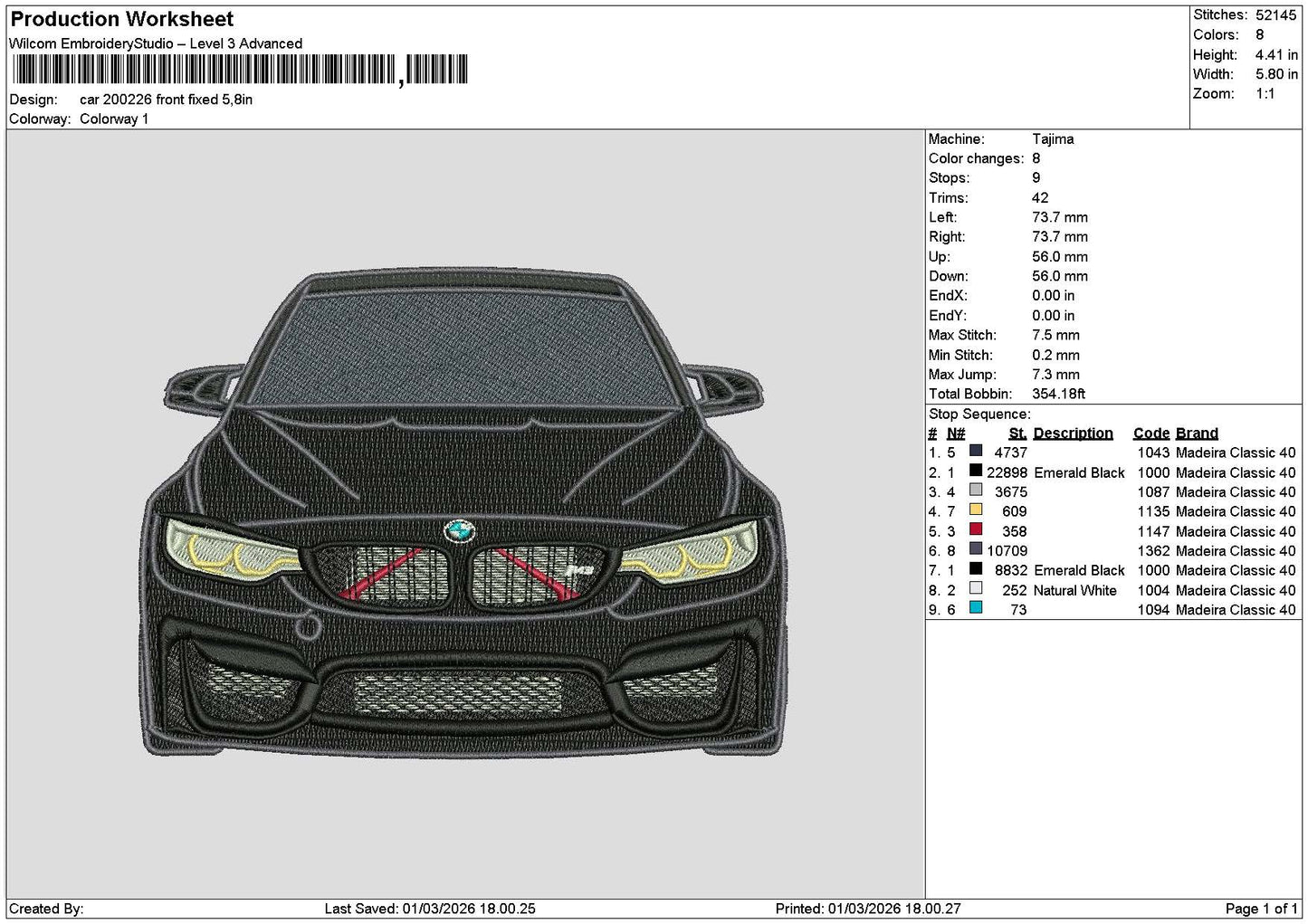
Task: Click the 'Created By:' footer label
Action: click(x=46, y=909)
